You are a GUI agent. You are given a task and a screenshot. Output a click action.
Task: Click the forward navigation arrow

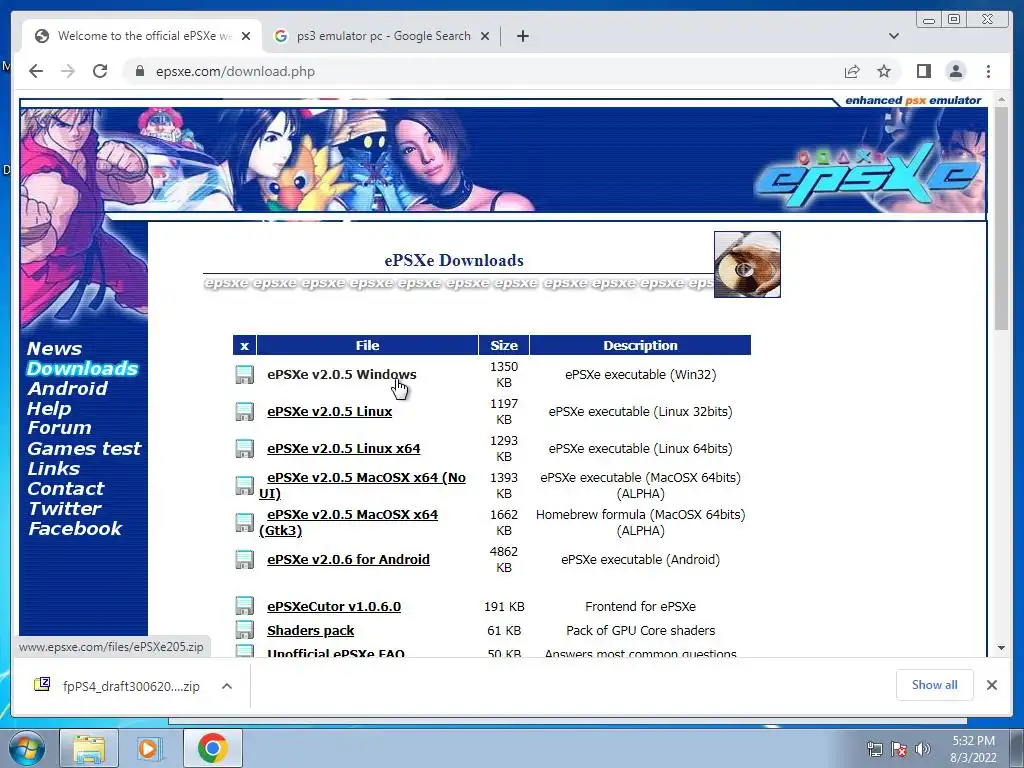coord(68,71)
